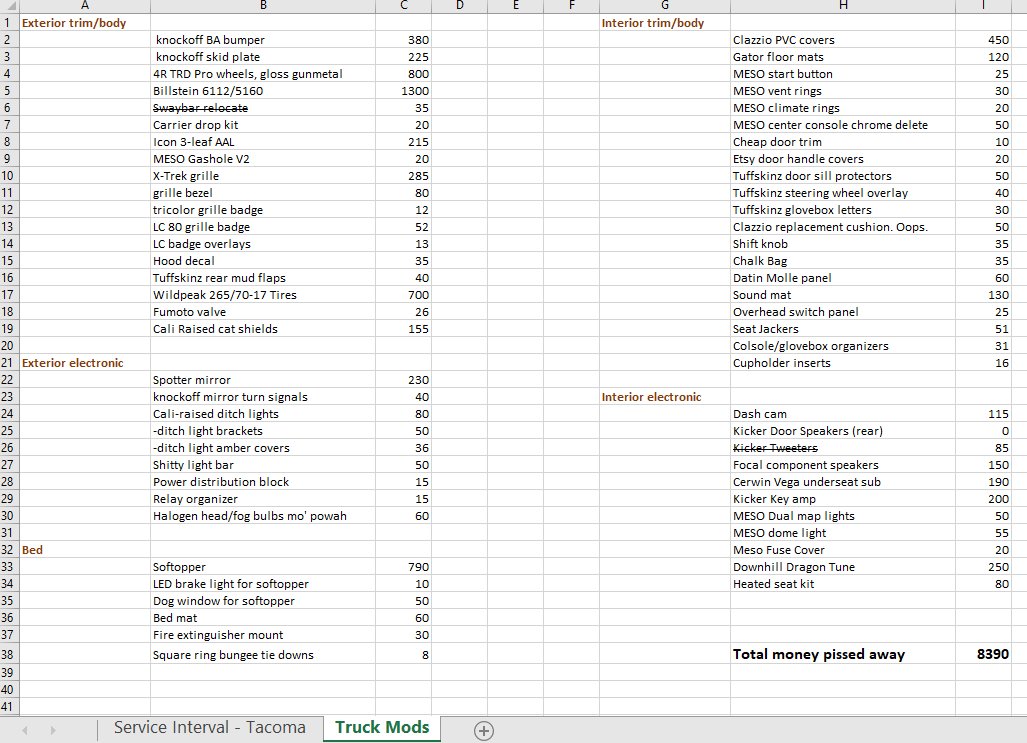Screen dimensions: 1027x743
Task: Select the LC 80 grille badge cell
Action: click(x=263, y=227)
